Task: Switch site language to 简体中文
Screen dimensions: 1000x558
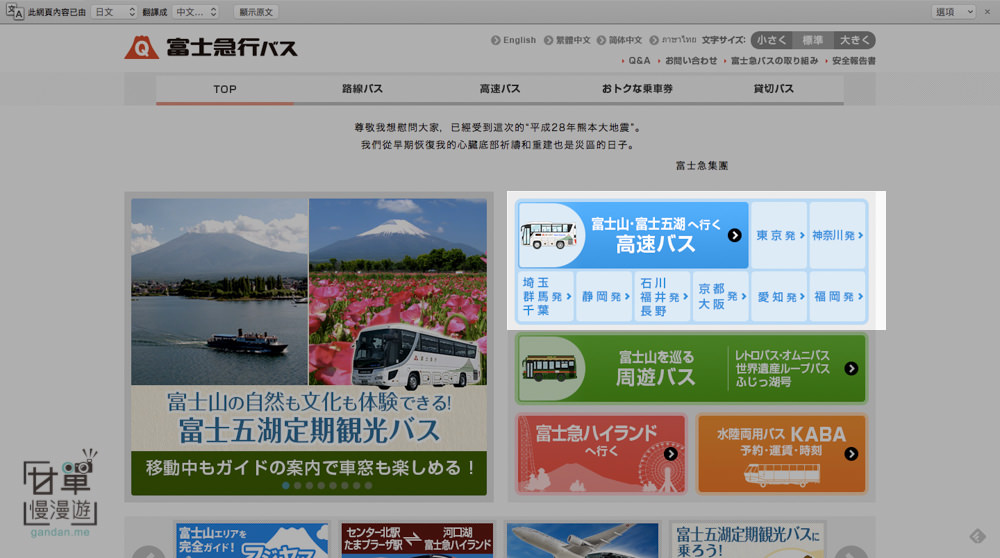Action: (619, 40)
